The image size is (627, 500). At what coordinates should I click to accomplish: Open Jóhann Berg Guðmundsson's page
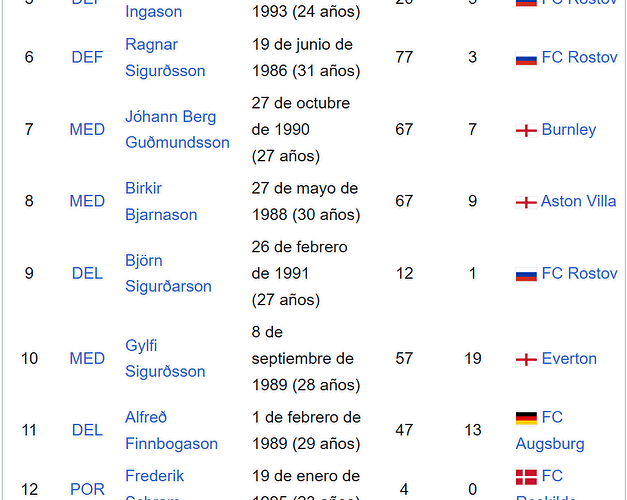point(177,130)
